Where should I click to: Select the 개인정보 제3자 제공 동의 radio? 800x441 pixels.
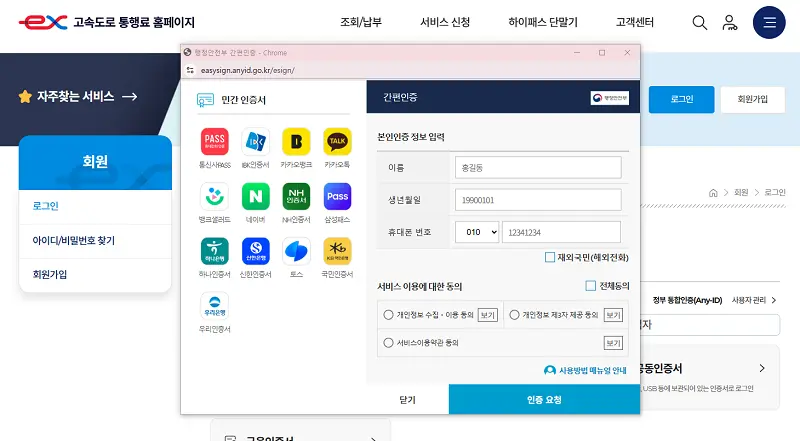[x=514, y=315]
